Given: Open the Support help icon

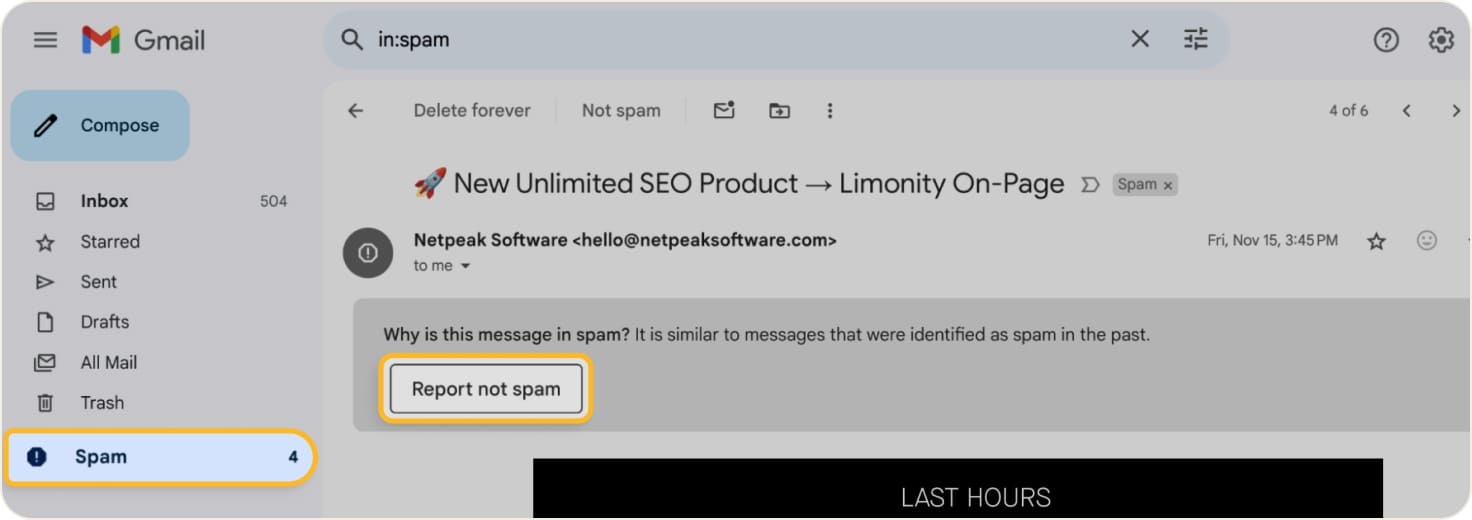Looking at the screenshot, I should [x=1385, y=40].
